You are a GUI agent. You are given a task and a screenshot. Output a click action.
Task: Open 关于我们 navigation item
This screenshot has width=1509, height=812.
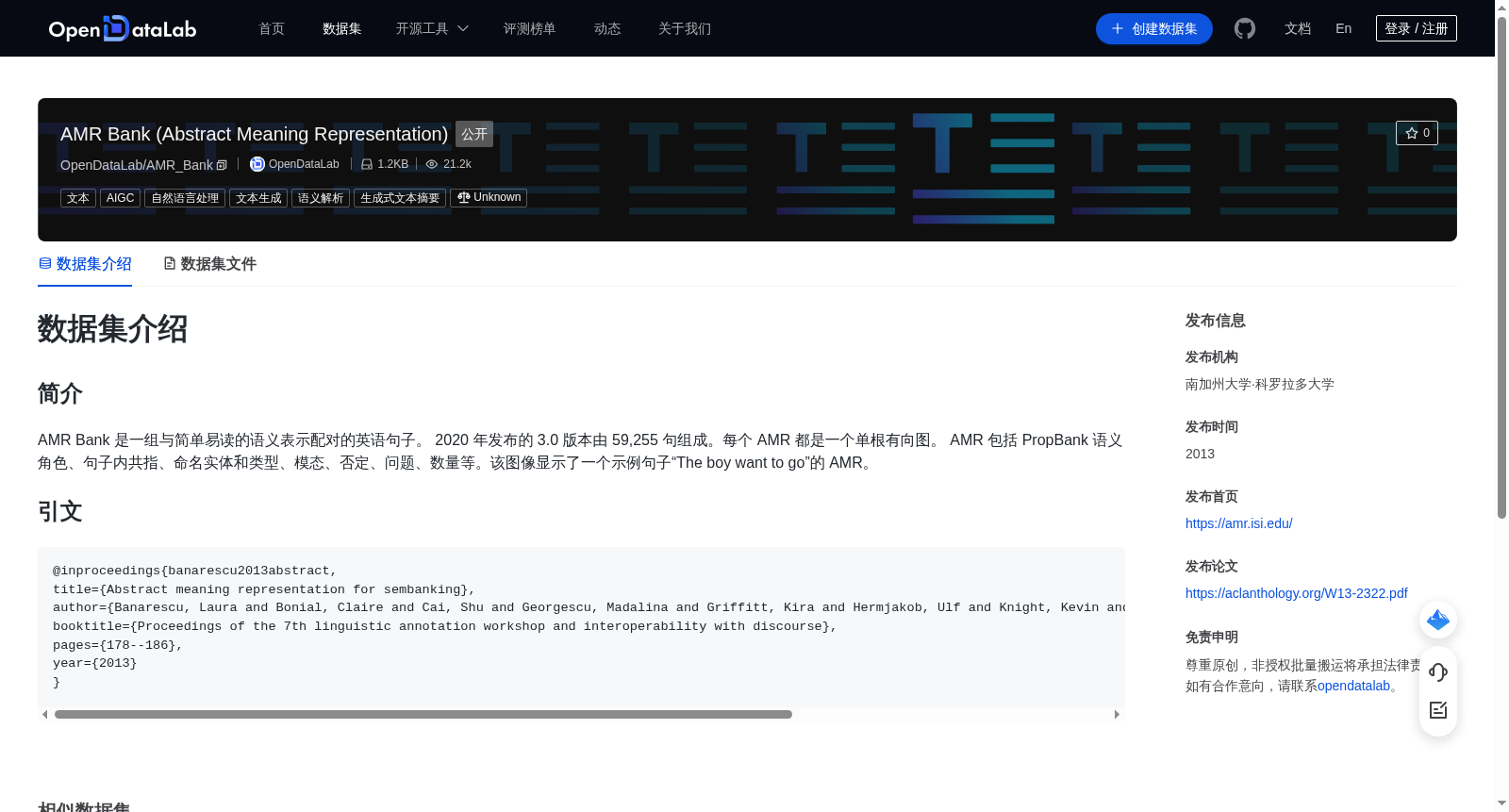685,28
